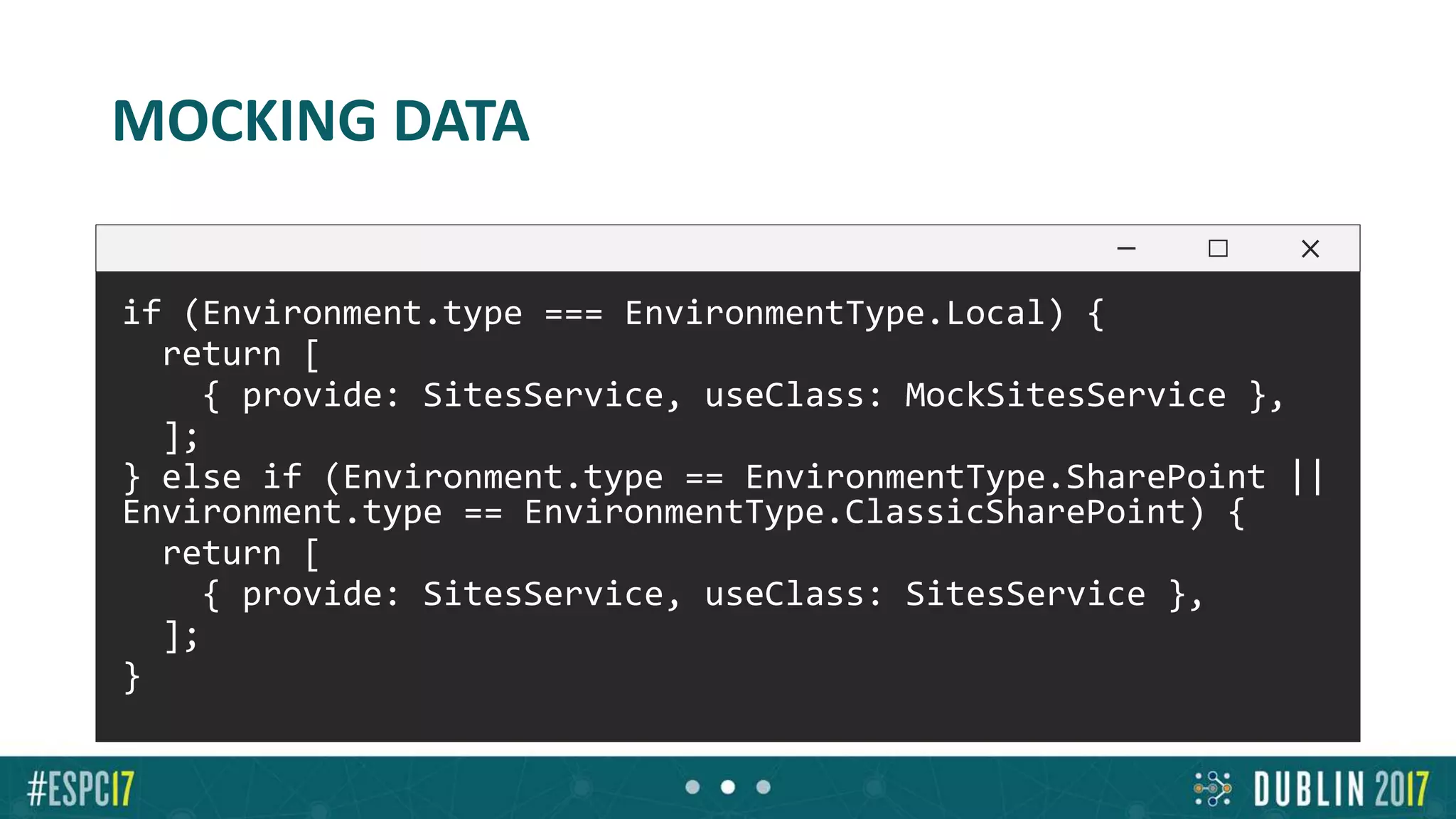
Task: Click the bright middle pagination dot
Action: coord(728,787)
